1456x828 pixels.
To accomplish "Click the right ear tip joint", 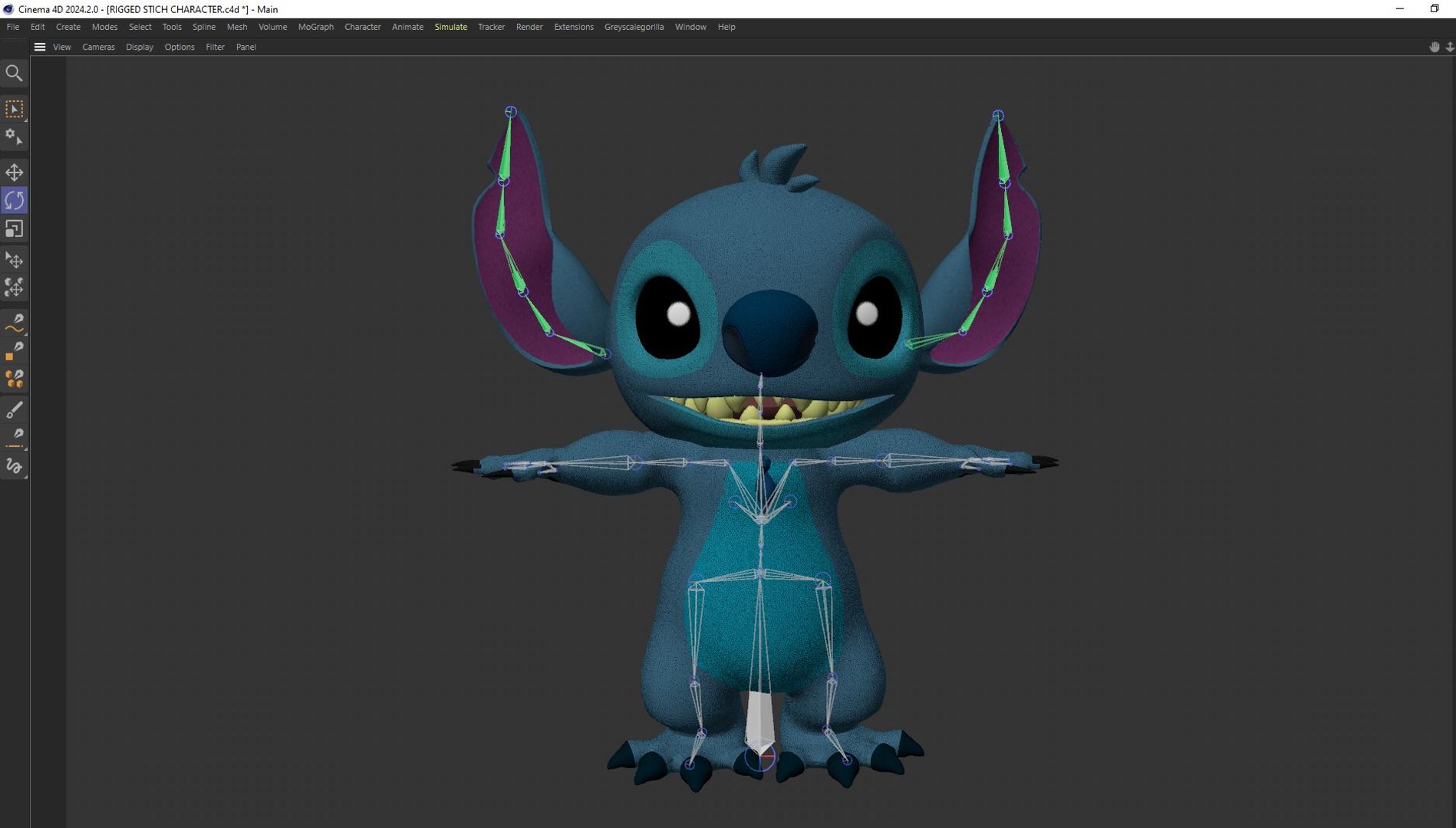I will pos(998,116).
